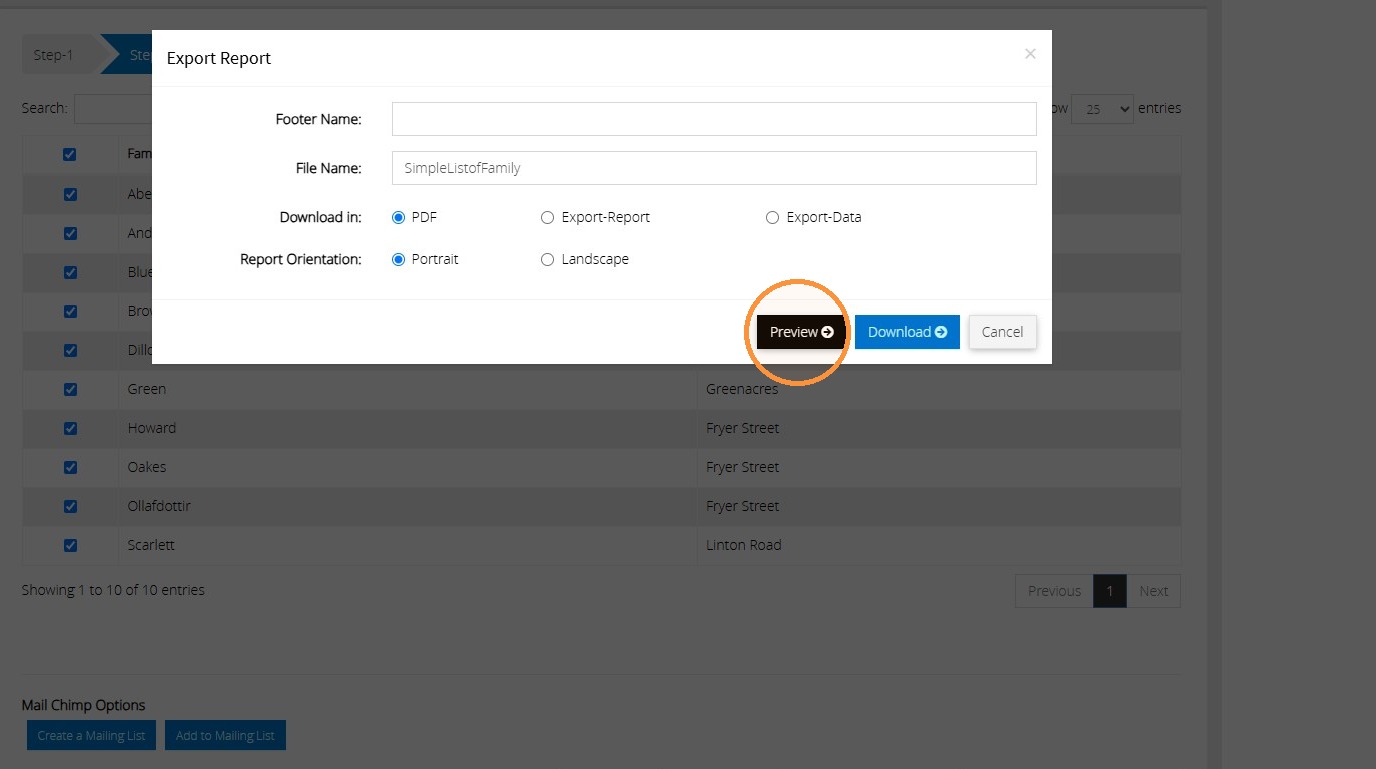
Task: Click the Preview button
Action: coord(801,332)
